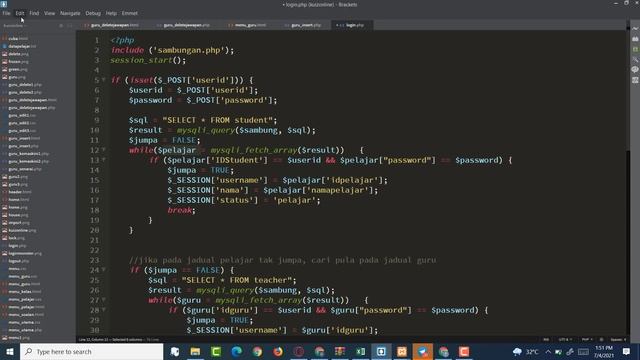Open logout.php in the file tree

click(x=18, y=261)
